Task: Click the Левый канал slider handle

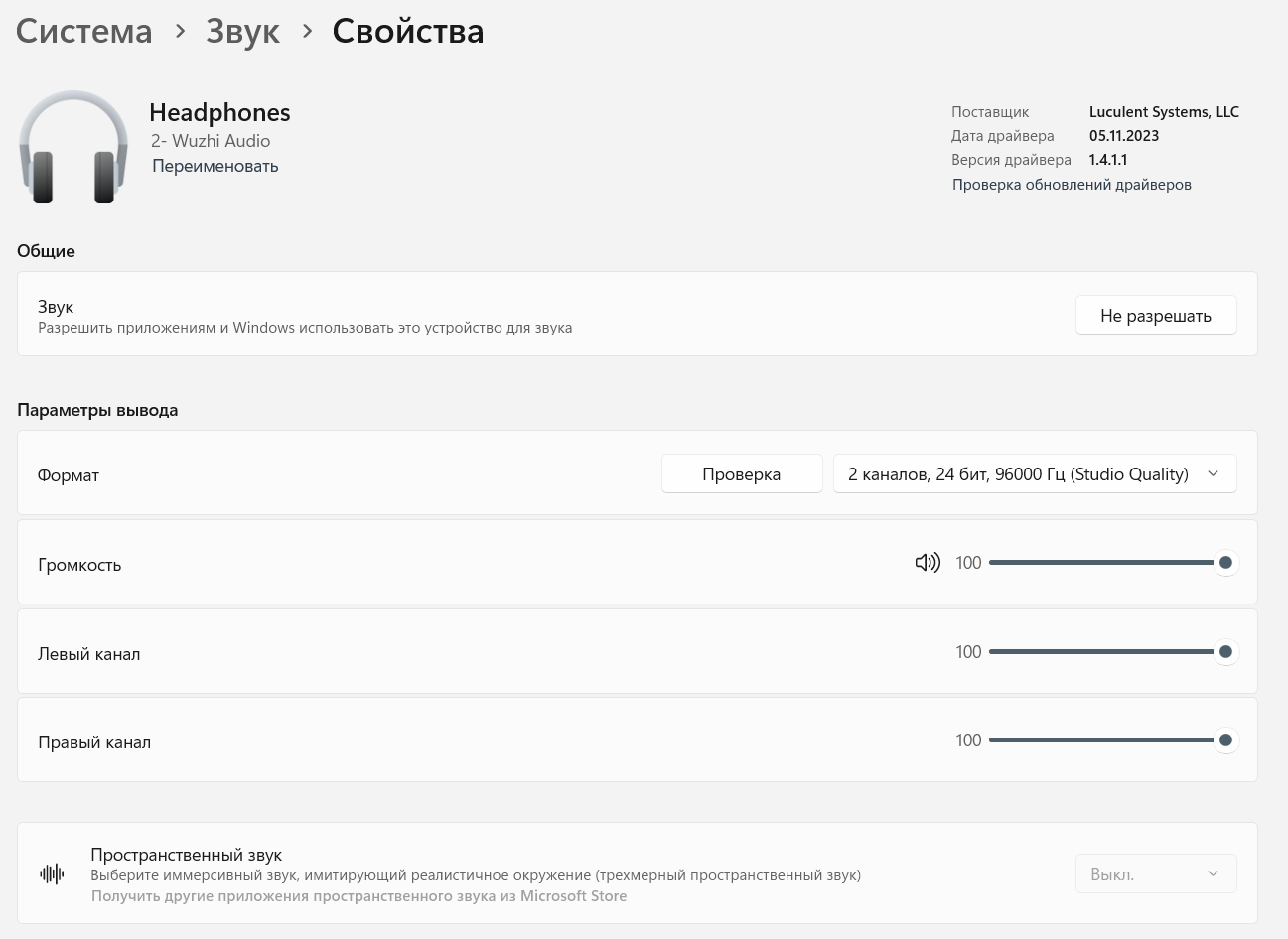Action: tap(1225, 652)
